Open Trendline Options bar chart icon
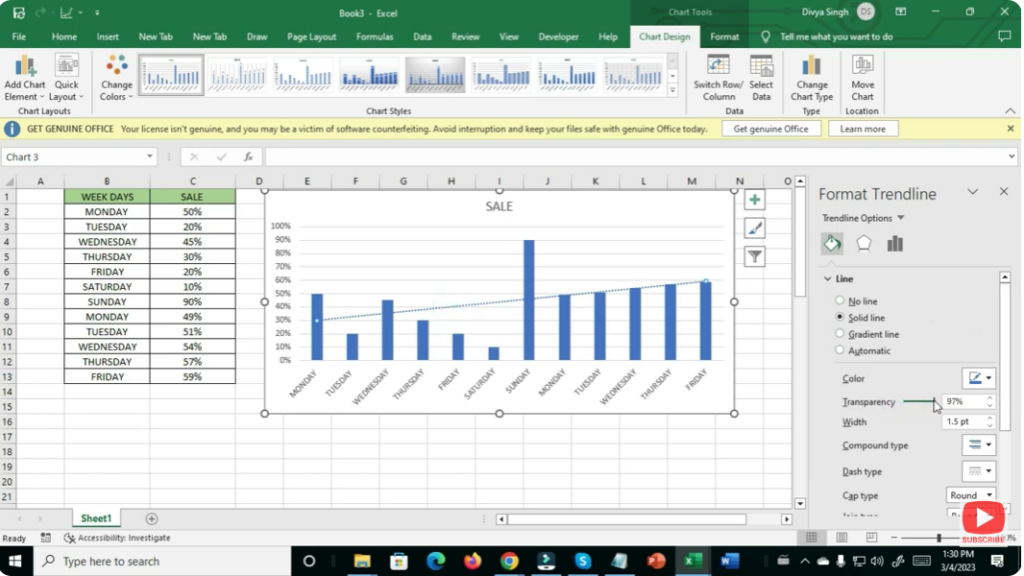This screenshot has height=576, width=1024. pos(895,243)
